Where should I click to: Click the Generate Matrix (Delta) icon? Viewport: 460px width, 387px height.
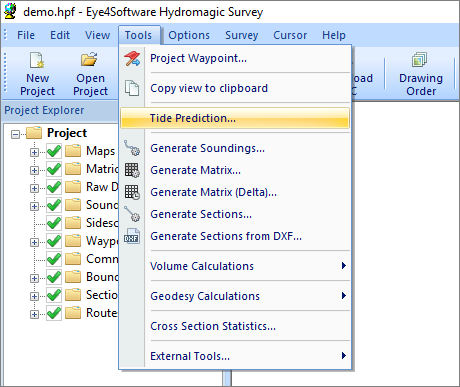pyautogui.click(x=132, y=192)
